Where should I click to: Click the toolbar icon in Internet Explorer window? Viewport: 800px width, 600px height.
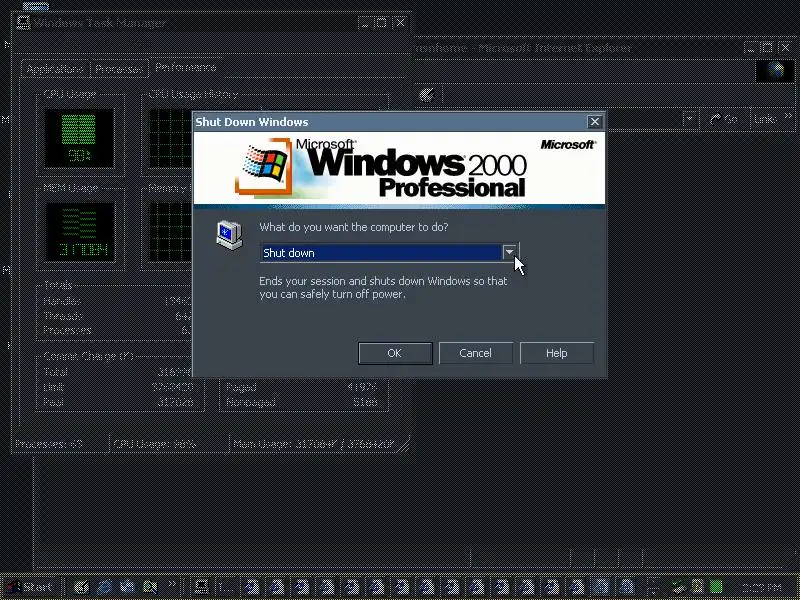[x=427, y=95]
